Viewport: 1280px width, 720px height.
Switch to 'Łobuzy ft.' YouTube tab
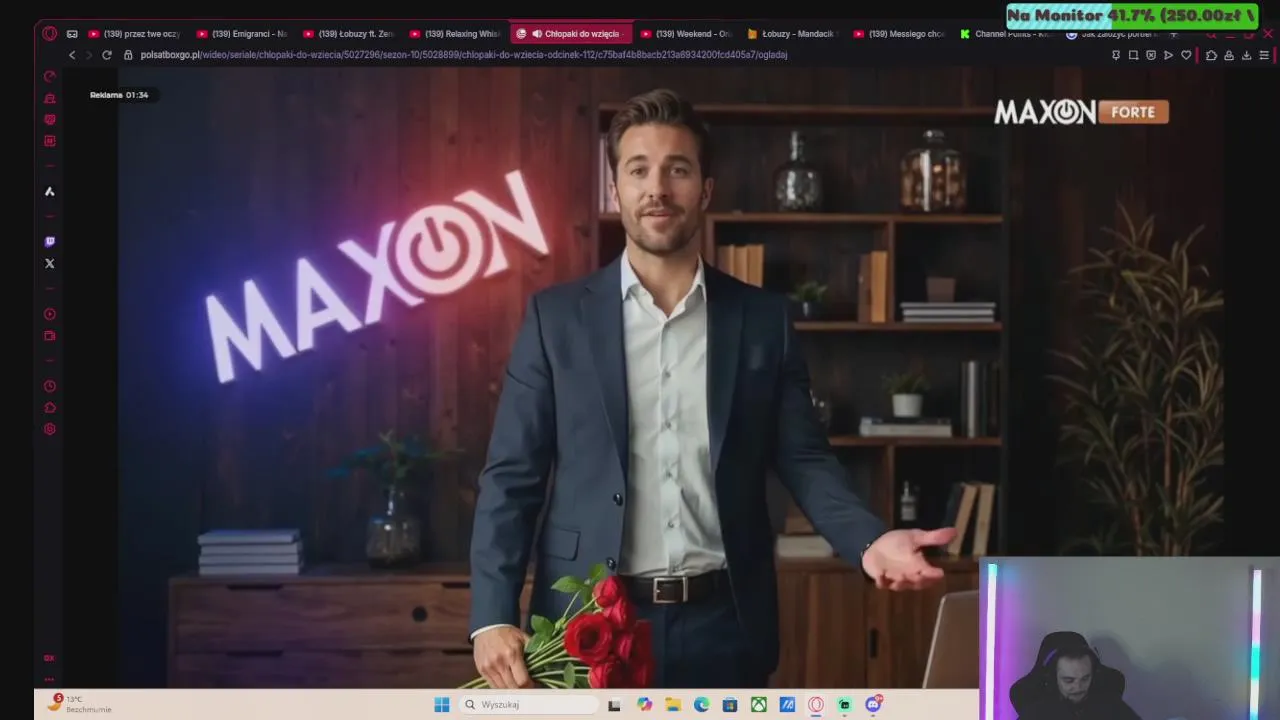coord(349,34)
